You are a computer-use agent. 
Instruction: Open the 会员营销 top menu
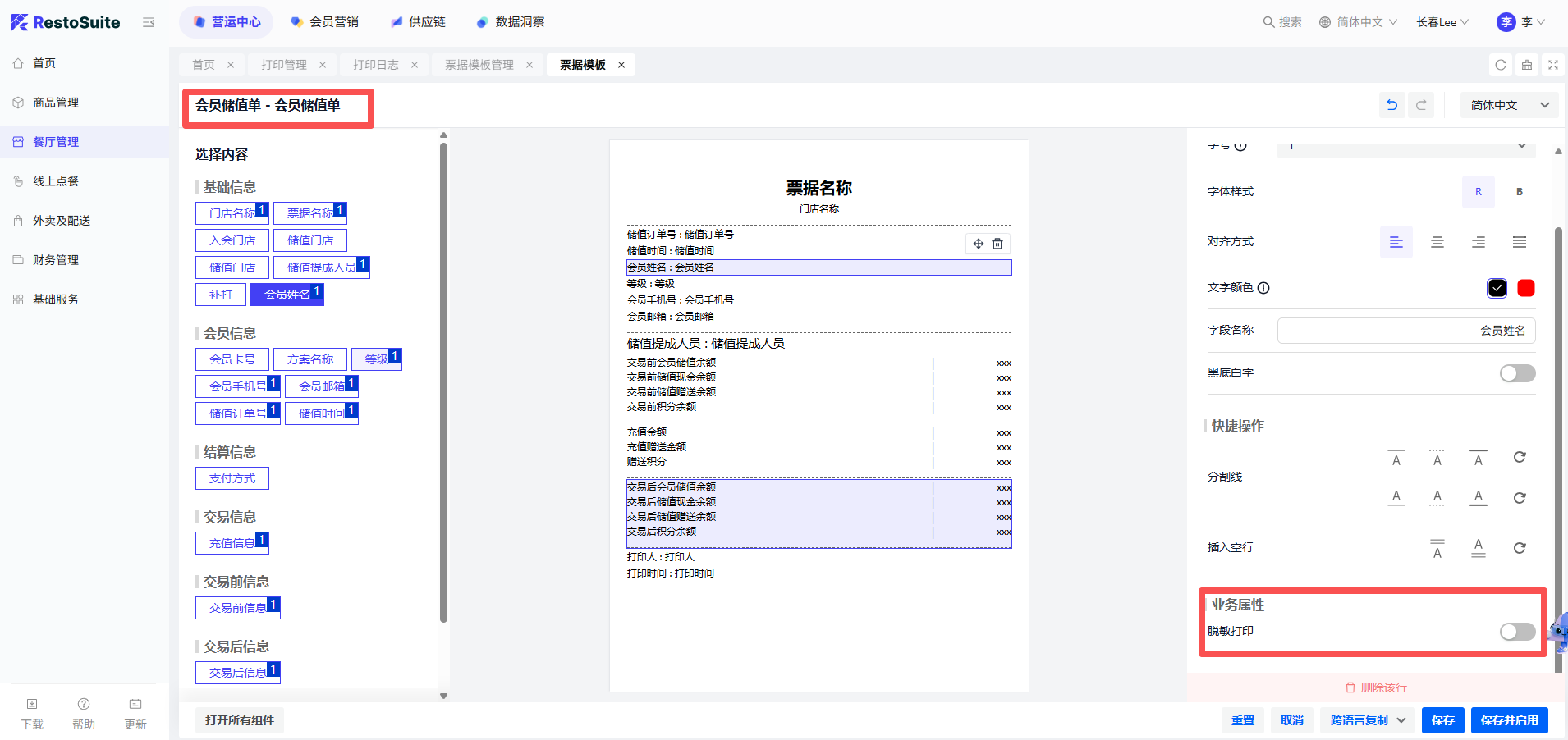(325, 22)
